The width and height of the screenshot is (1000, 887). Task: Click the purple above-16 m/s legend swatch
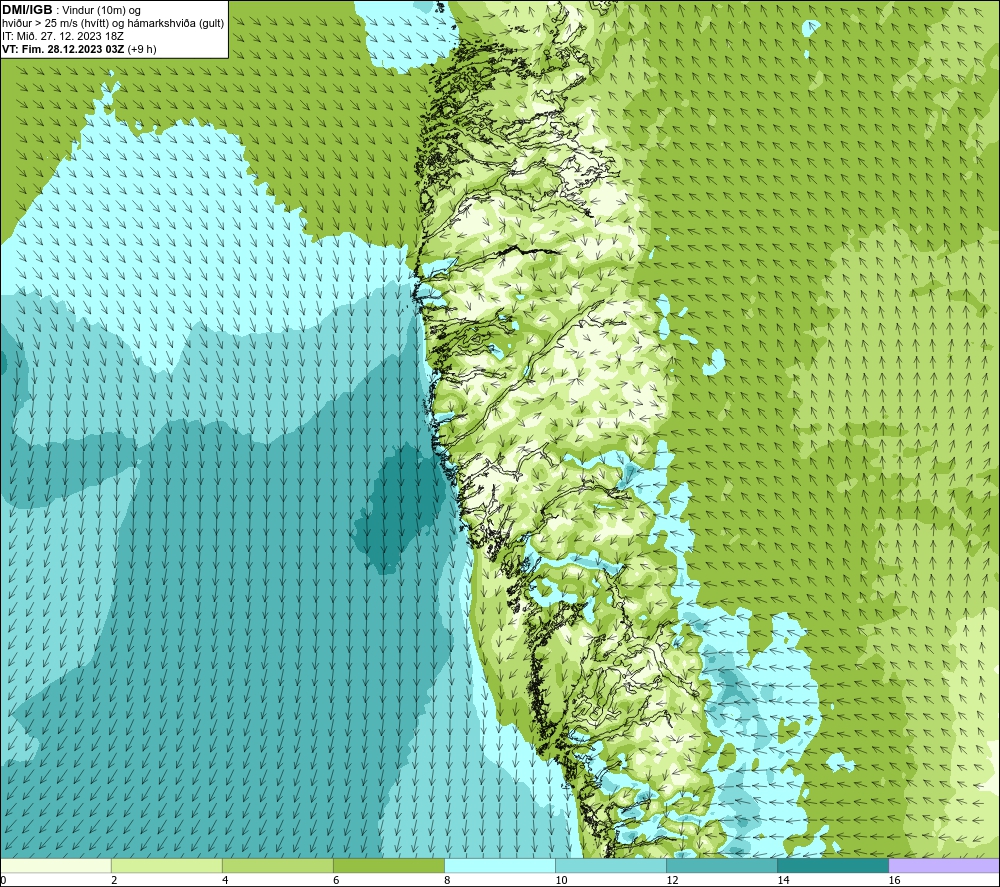coord(944,865)
